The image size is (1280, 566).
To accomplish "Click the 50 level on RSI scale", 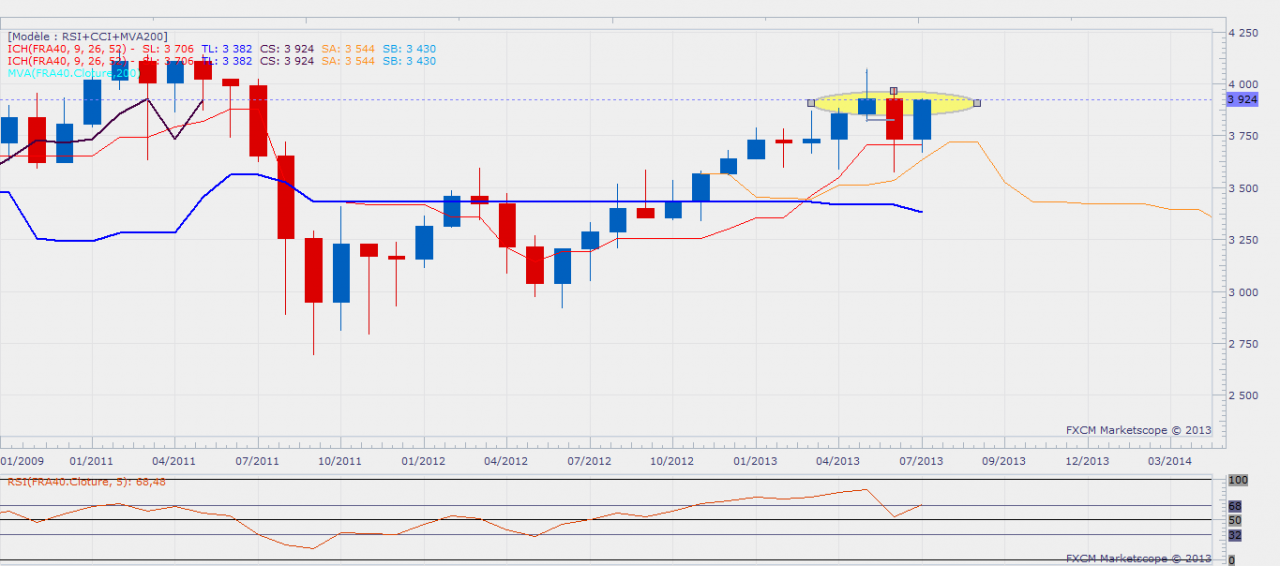I will 1235,521.
